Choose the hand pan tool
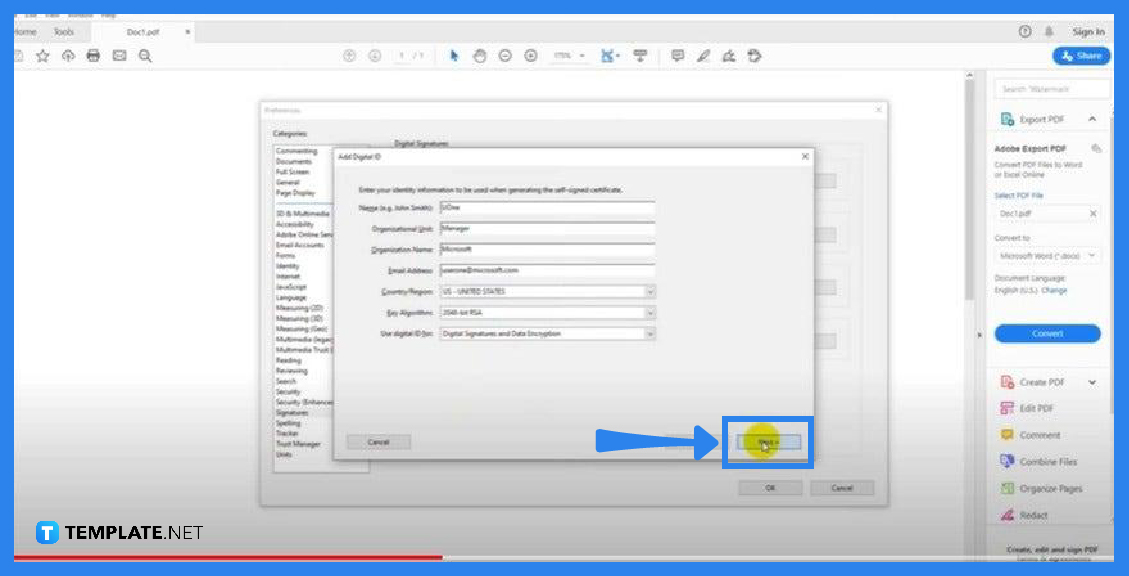Screen dimensions: 1129x576 (480, 55)
